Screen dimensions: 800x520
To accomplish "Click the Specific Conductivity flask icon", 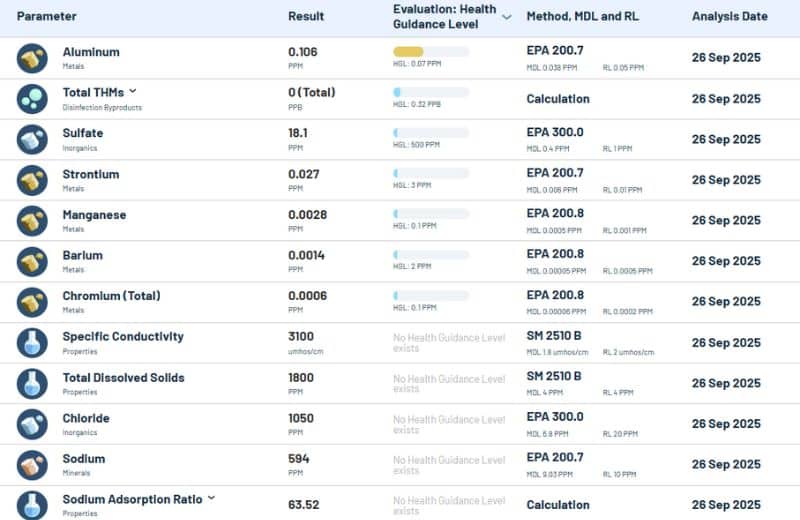I will pyautogui.click(x=32, y=343).
